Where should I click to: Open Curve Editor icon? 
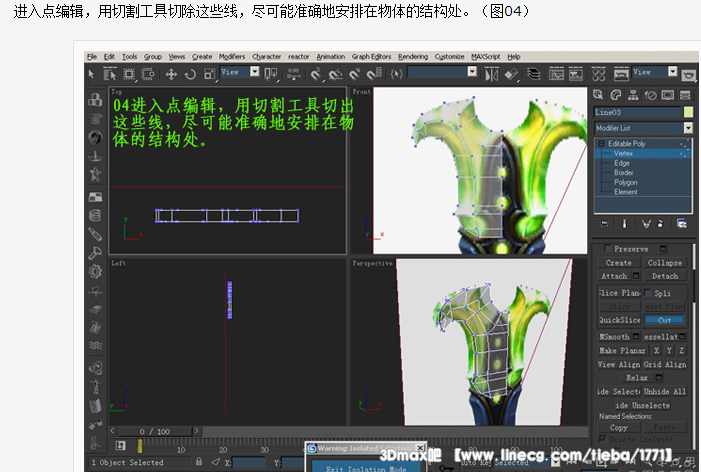(556, 74)
